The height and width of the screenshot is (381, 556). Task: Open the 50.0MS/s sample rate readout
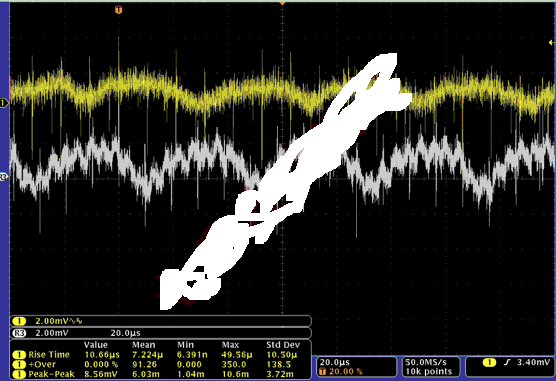click(x=430, y=367)
